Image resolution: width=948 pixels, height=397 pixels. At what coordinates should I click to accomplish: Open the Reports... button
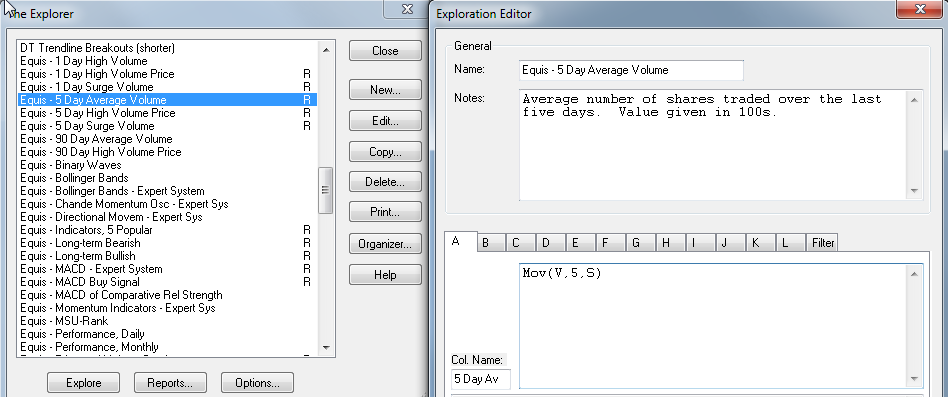[x=170, y=382]
